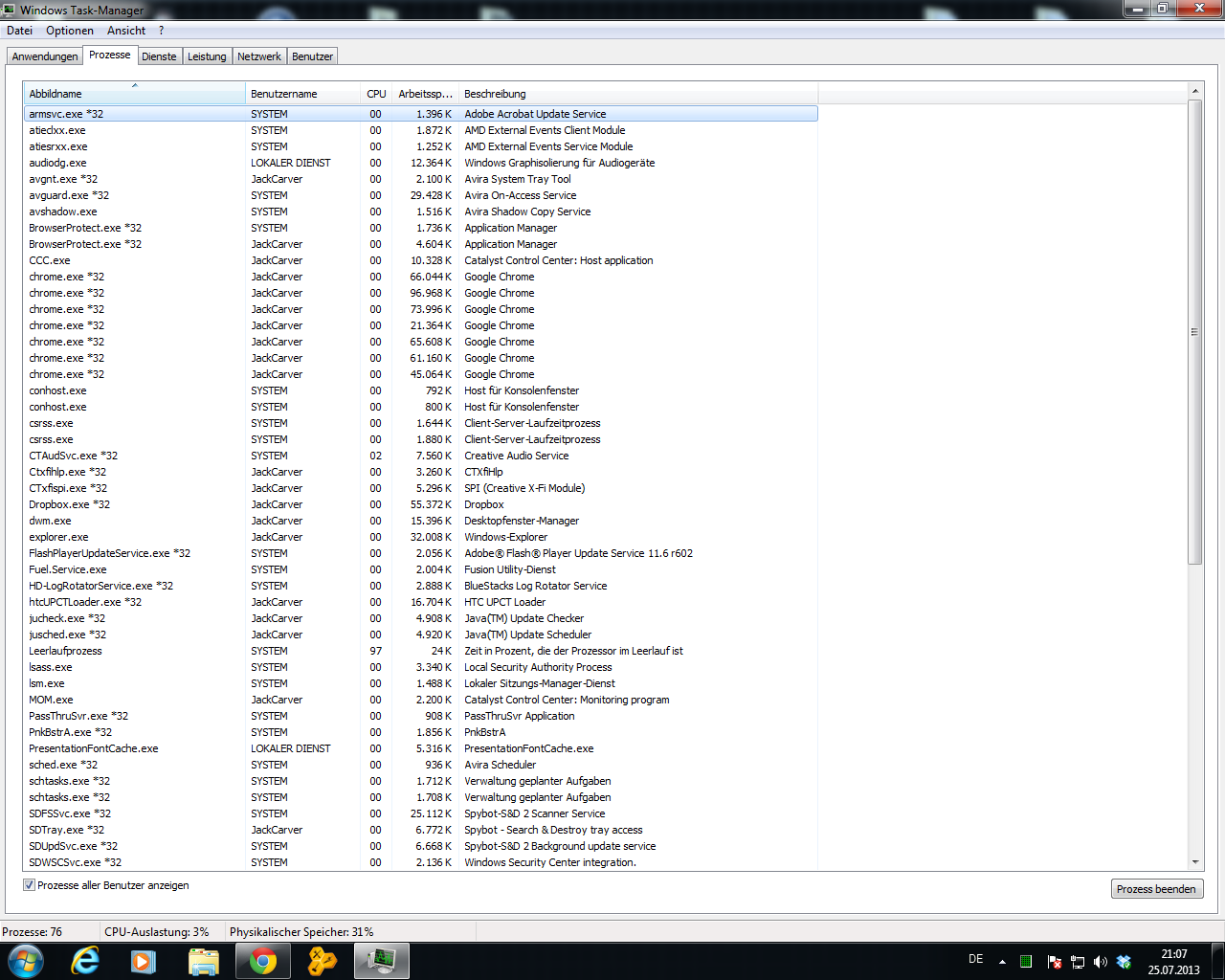Click the 'Prozess beenden' button
The height and width of the screenshot is (980, 1225).
tap(1156, 889)
